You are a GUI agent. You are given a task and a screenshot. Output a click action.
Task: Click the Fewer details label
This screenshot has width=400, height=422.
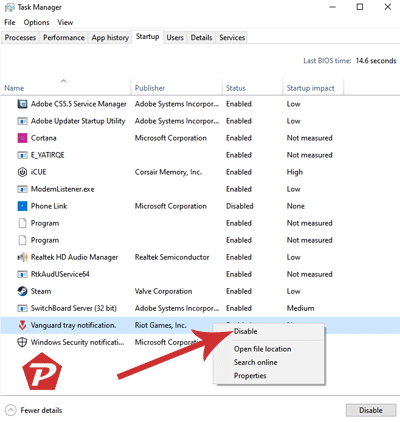coord(41,410)
